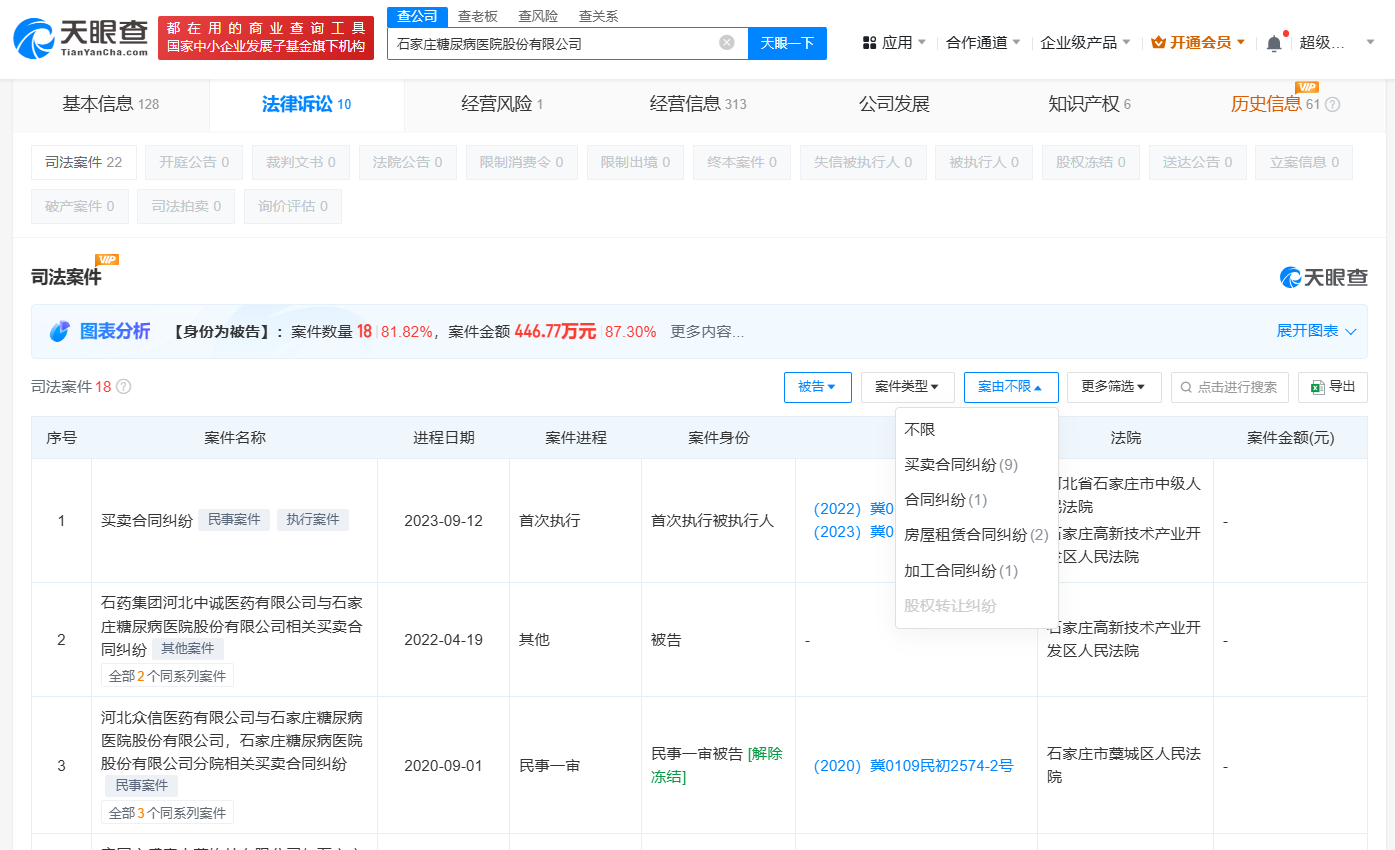Open the 经营信息 tab

tap(698, 104)
